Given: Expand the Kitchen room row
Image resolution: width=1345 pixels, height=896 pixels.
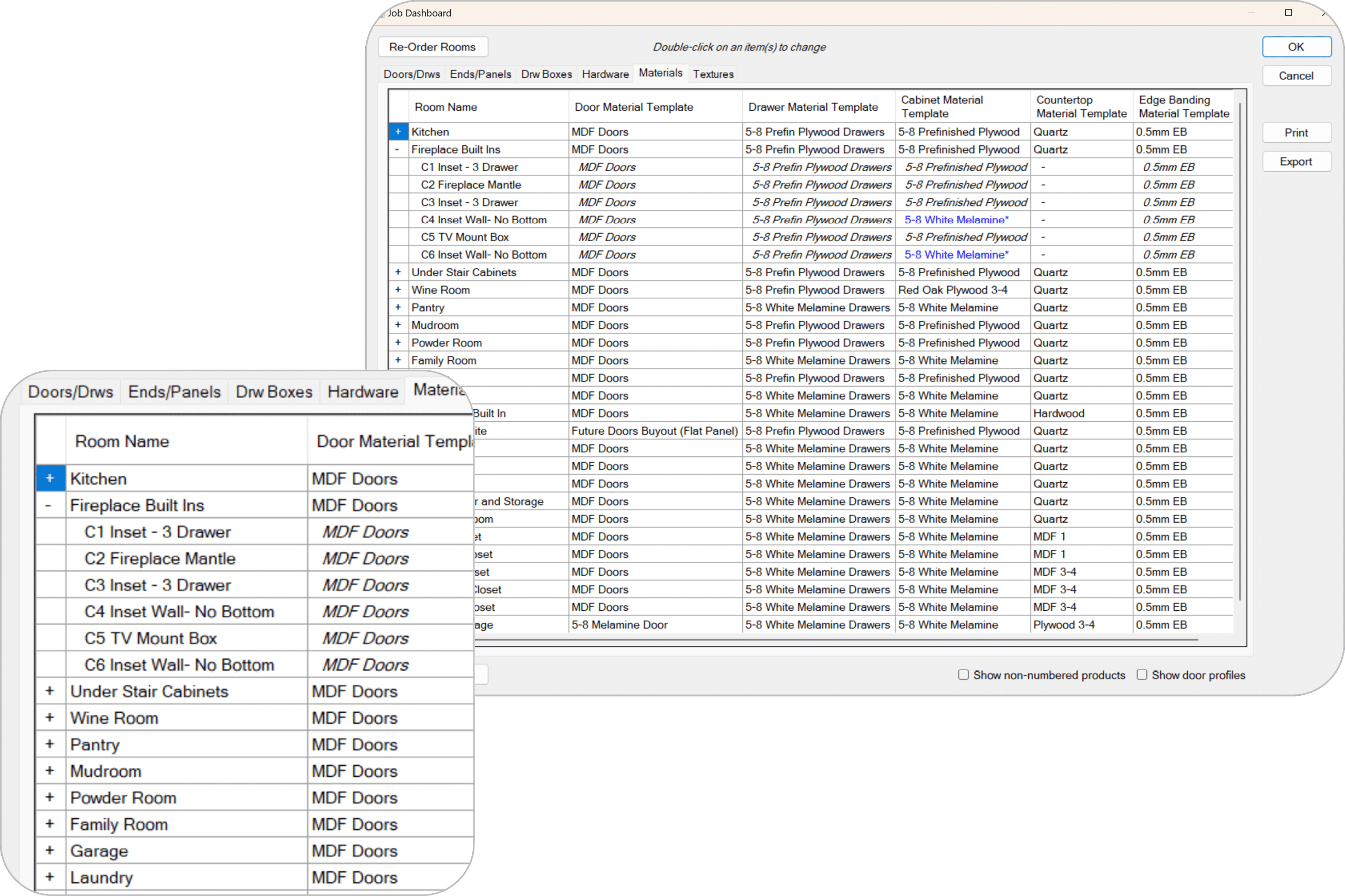Looking at the screenshot, I should [398, 131].
